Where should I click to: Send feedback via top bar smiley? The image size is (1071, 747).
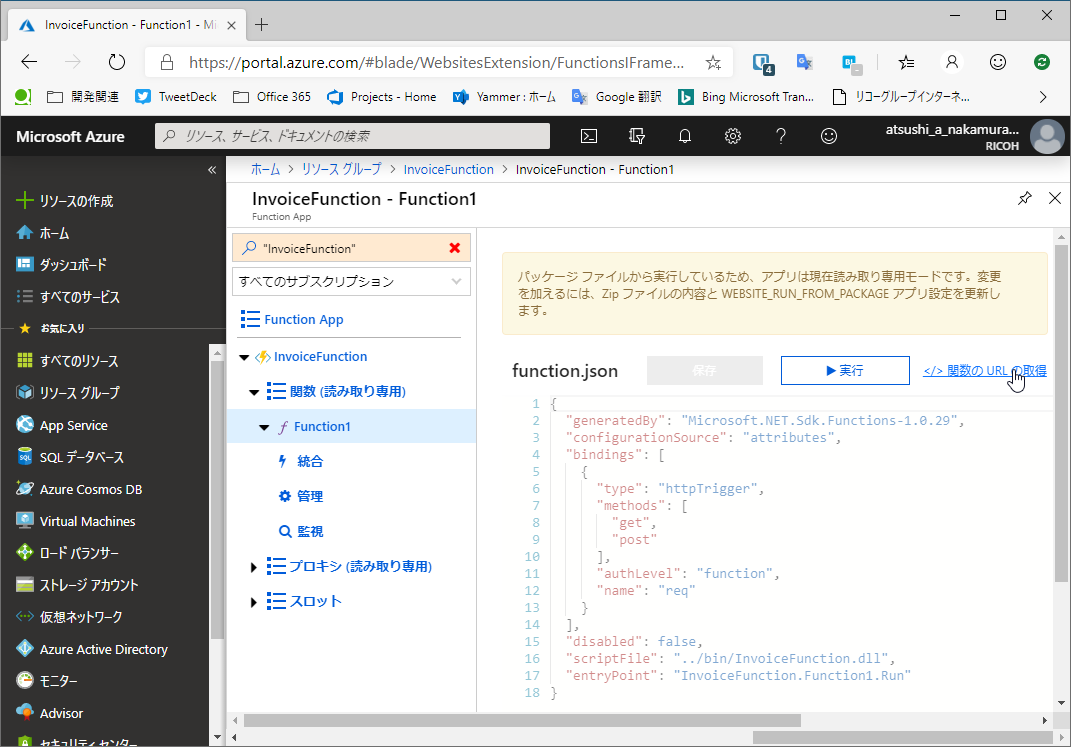[829, 137]
